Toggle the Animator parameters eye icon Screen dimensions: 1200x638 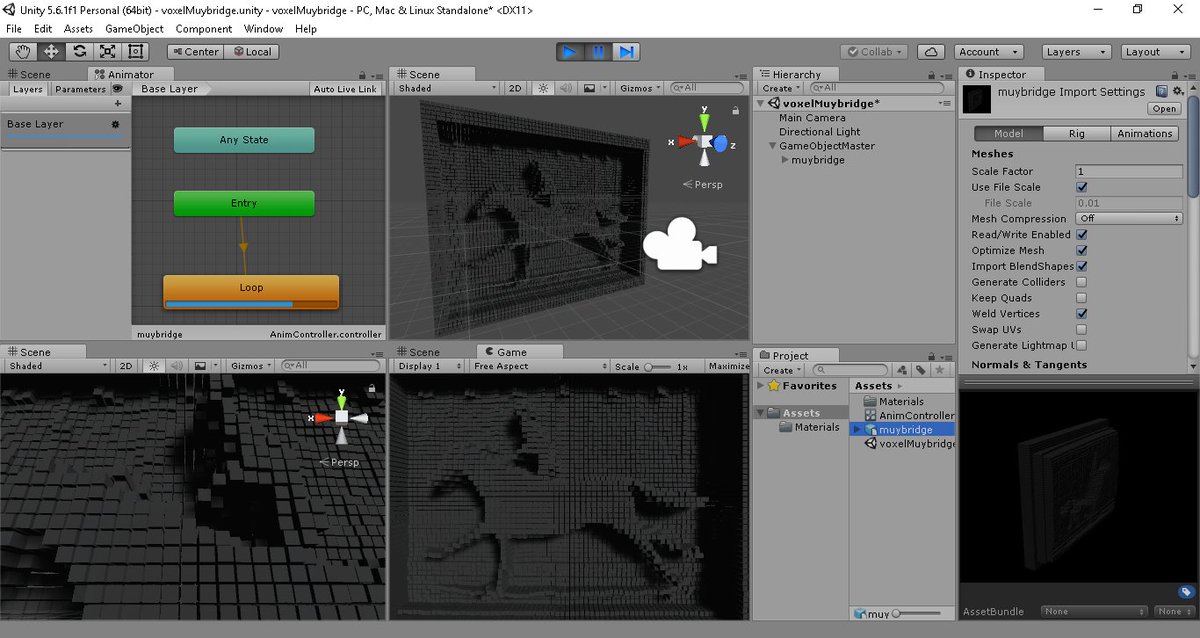117,89
